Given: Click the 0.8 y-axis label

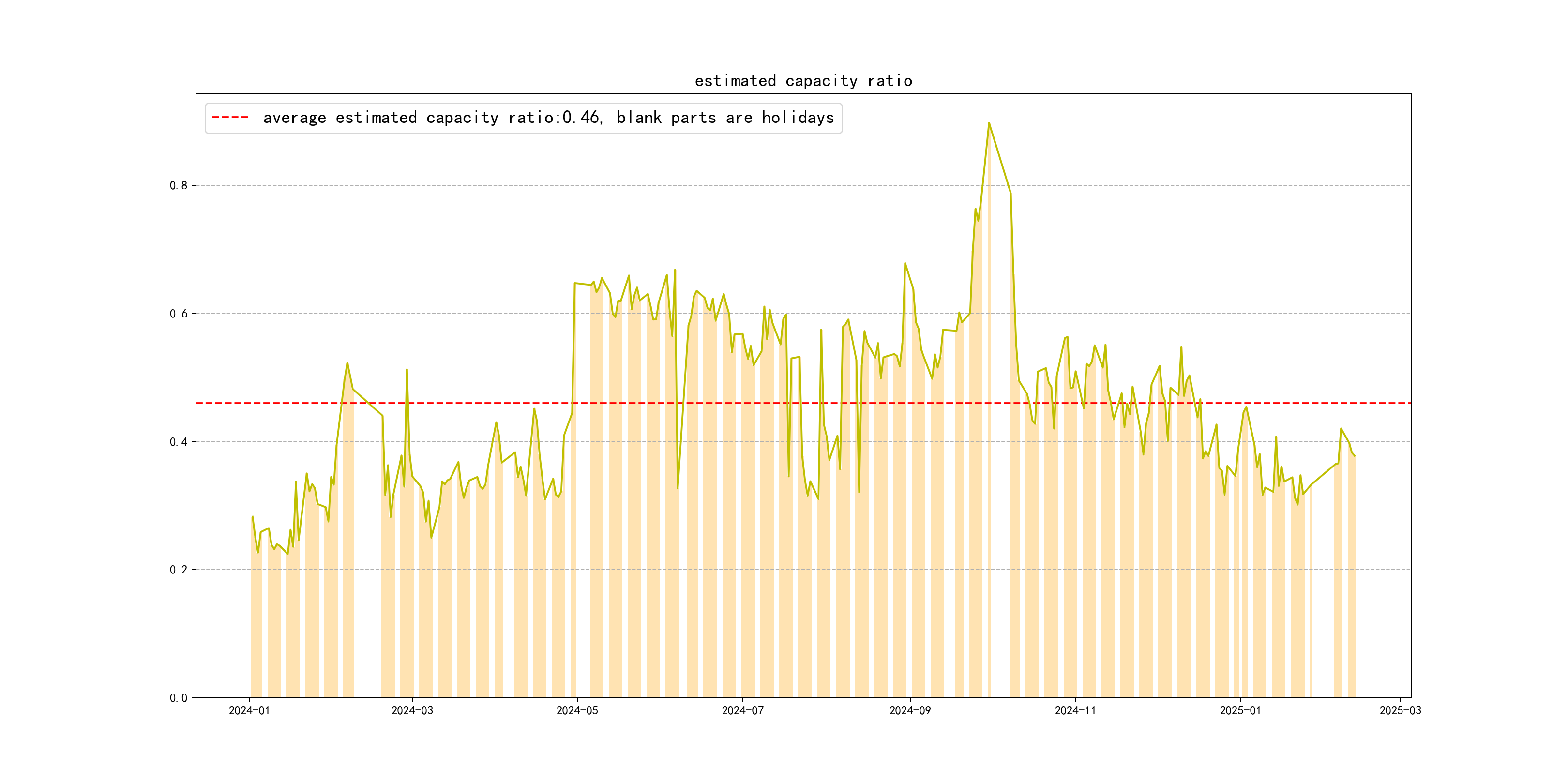Looking at the screenshot, I should tap(179, 186).
